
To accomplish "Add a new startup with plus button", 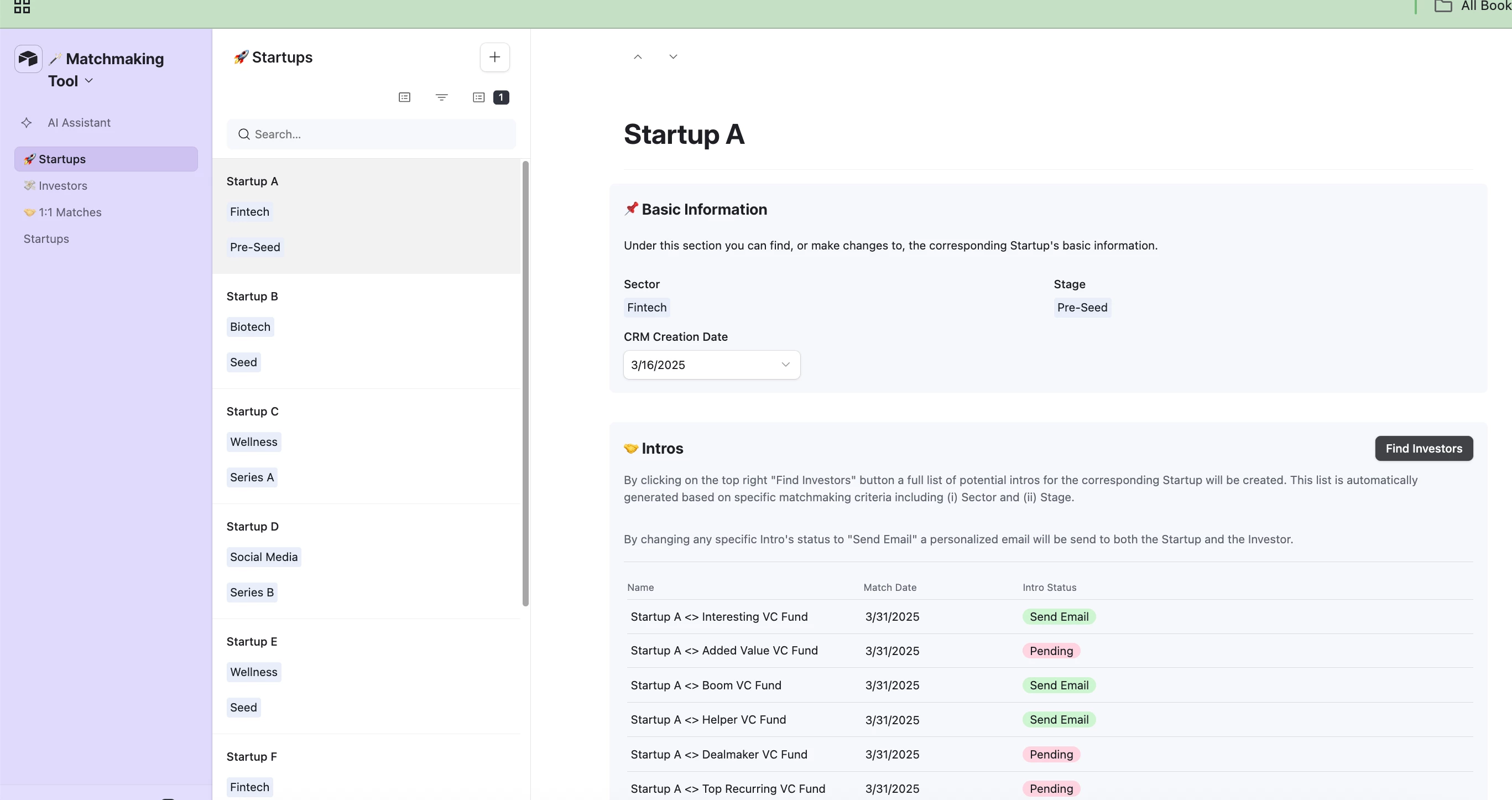I will coord(495,57).
